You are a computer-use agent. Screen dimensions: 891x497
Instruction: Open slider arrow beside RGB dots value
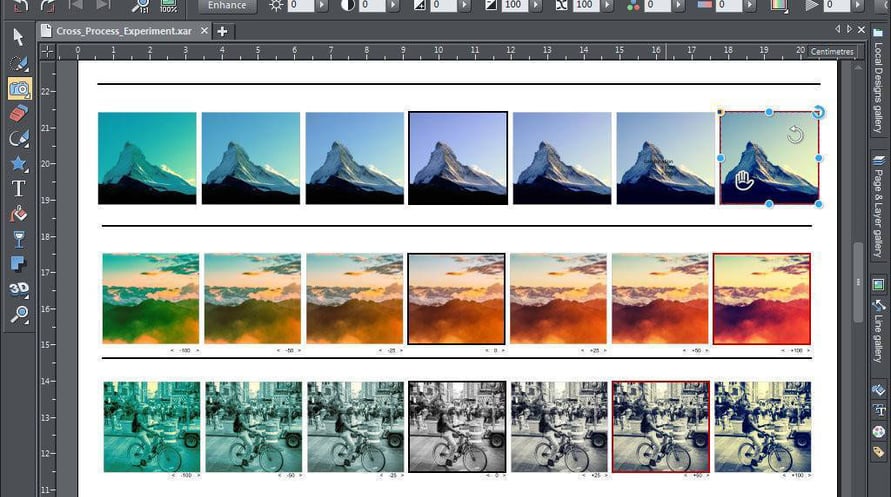[x=679, y=6]
